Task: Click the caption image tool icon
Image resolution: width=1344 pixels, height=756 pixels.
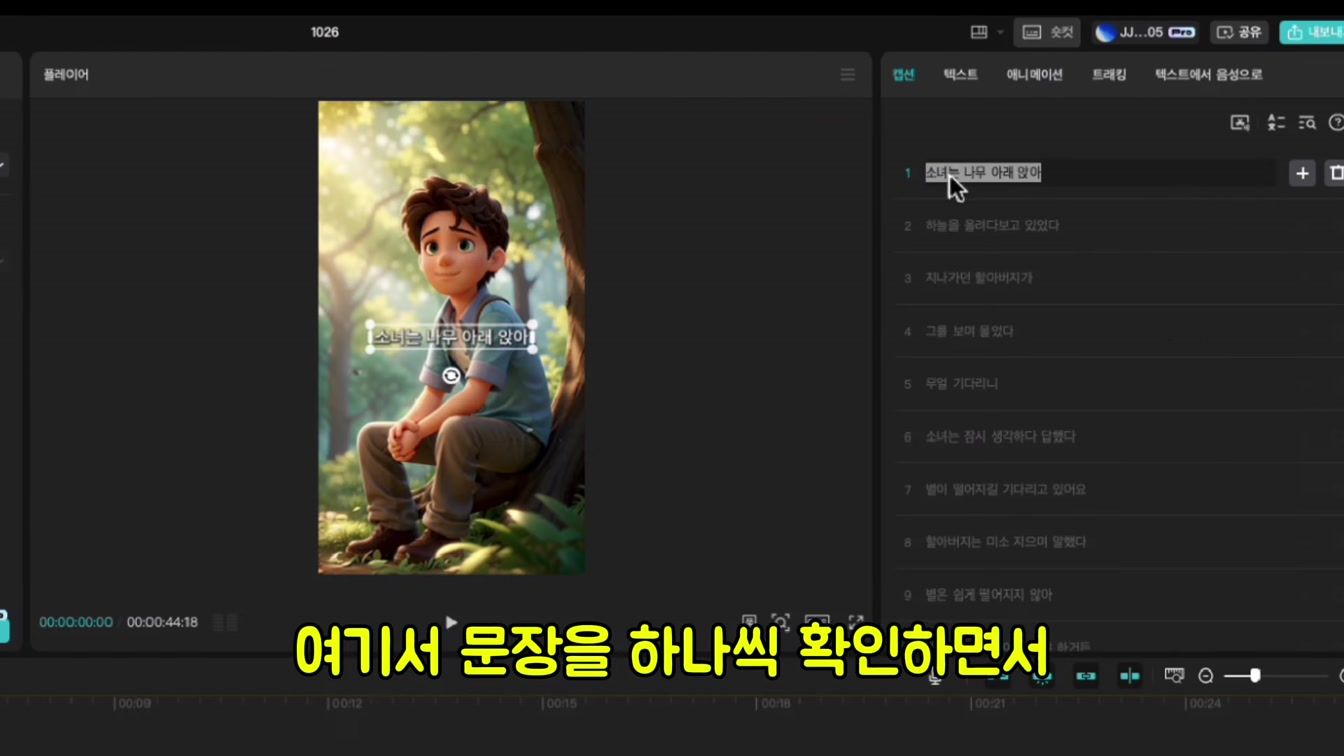Action: pos(1240,122)
